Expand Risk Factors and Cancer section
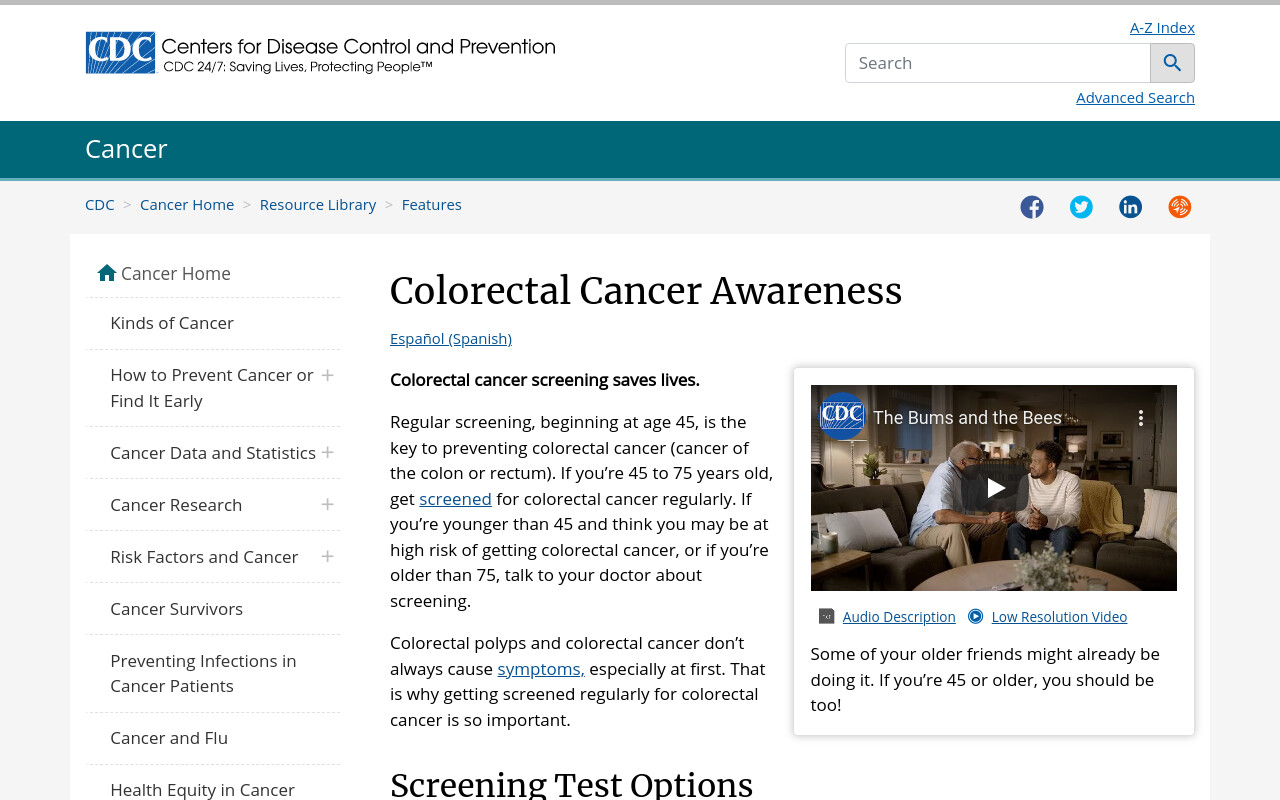Screen dimensions: 1280x800 327,557
